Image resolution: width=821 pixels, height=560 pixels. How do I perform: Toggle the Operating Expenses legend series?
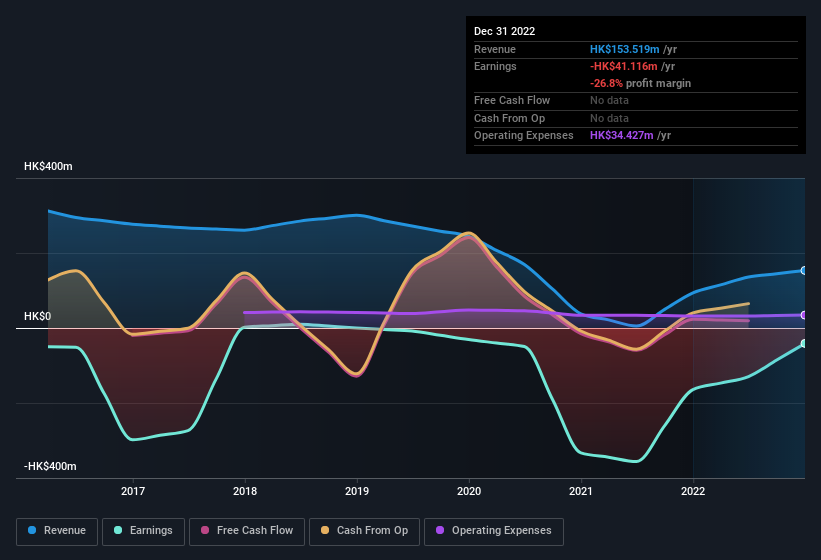494,531
